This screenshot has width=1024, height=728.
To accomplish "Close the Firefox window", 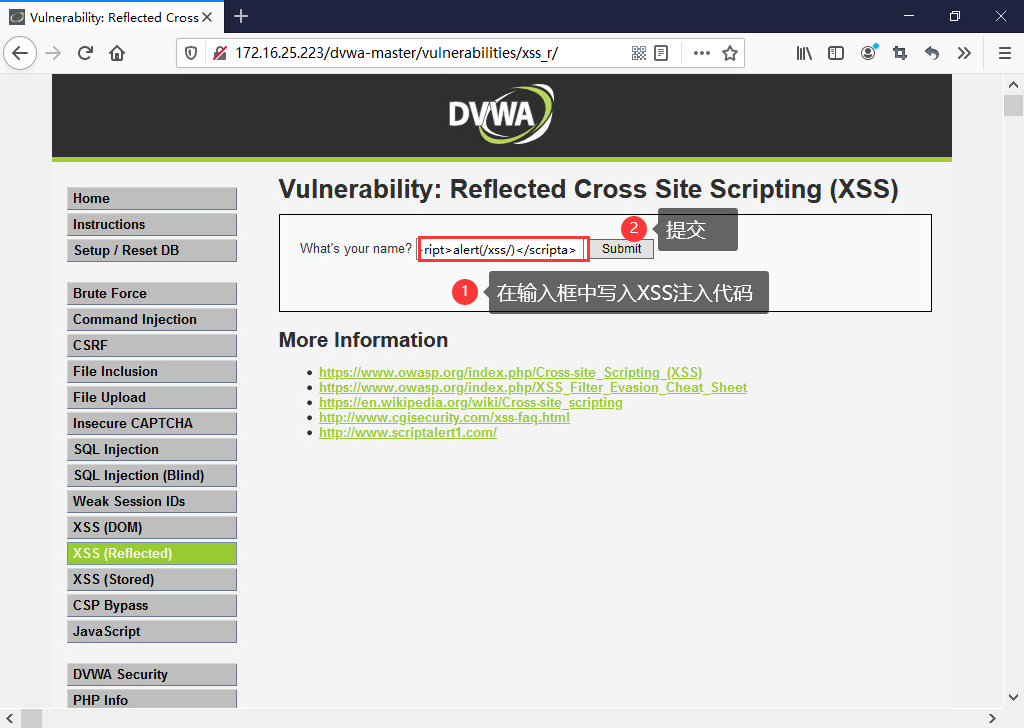I will [x=1000, y=16].
